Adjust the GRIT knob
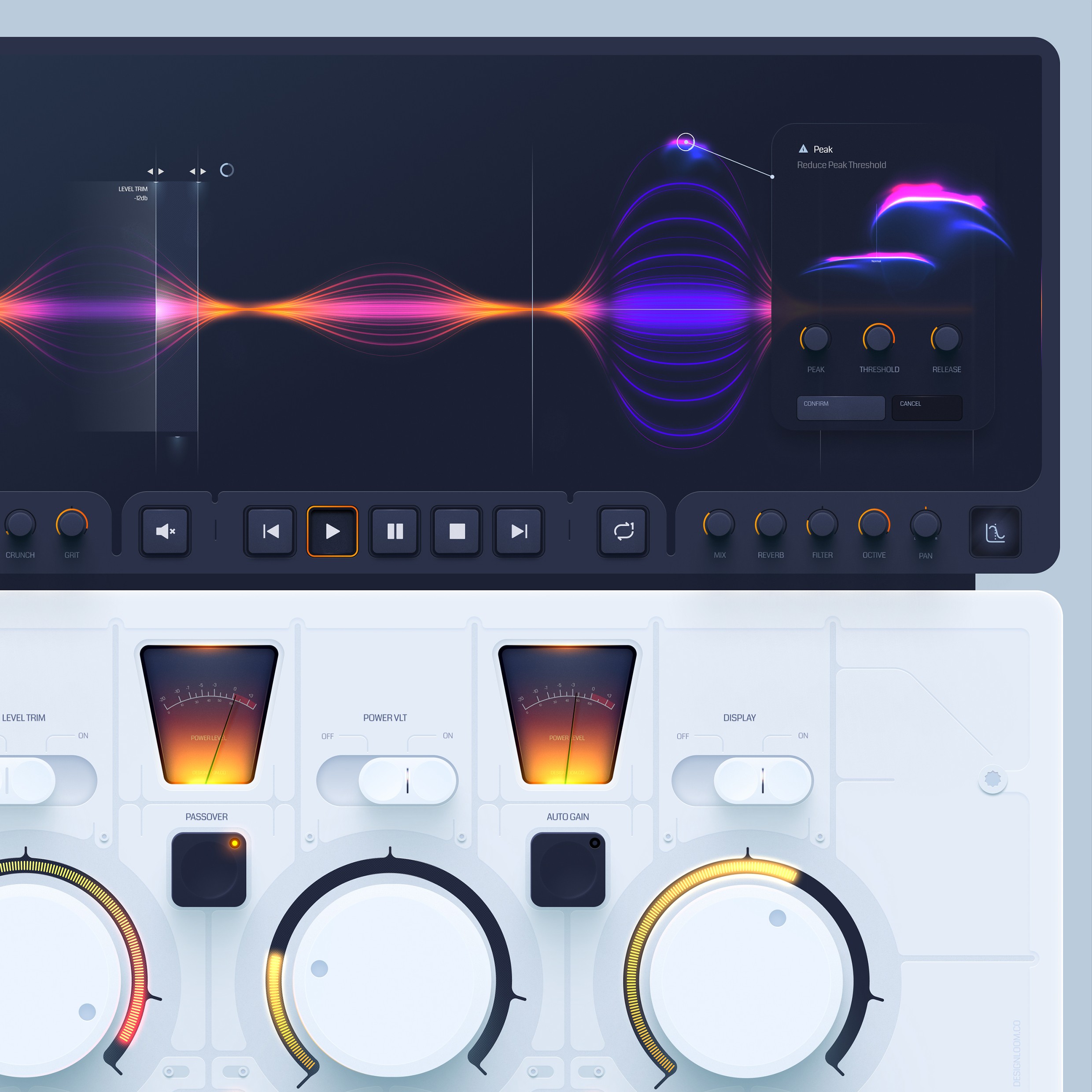 click(x=72, y=524)
